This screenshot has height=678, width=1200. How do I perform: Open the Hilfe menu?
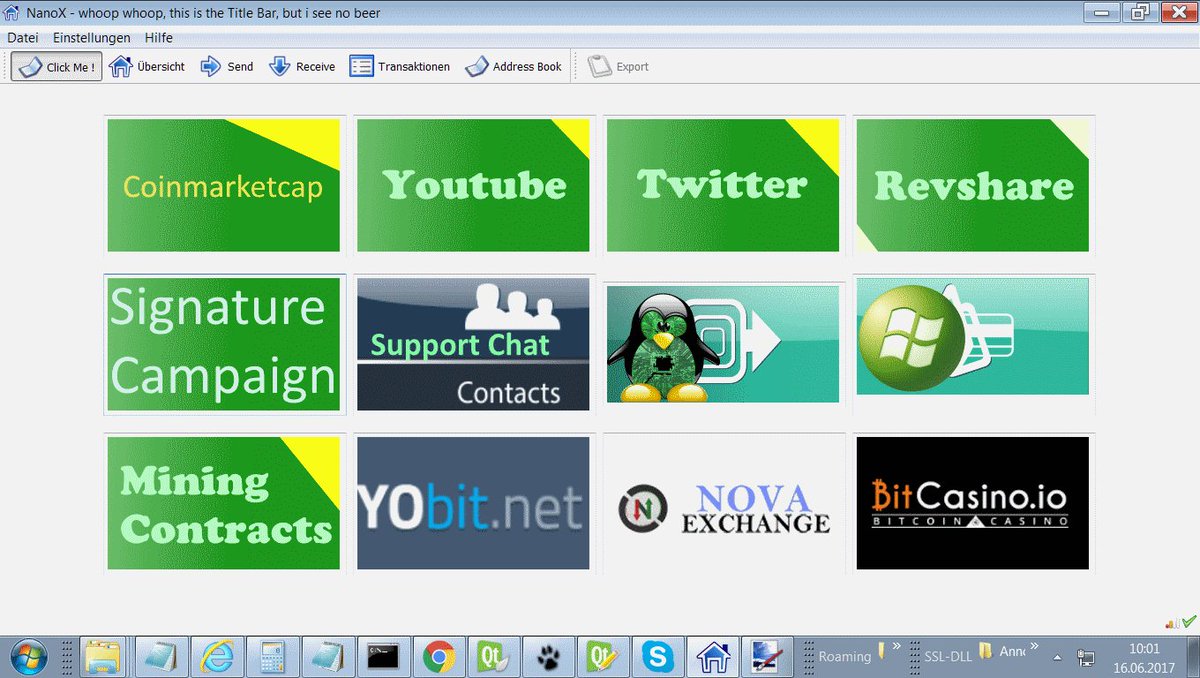[x=159, y=38]
